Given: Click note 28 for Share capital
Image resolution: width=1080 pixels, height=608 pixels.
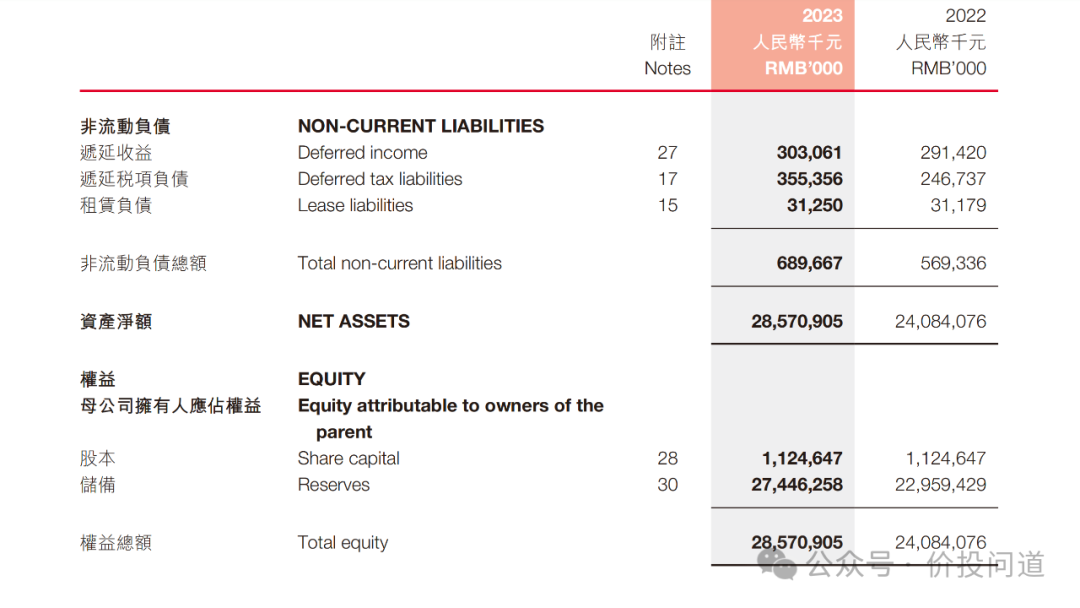Looking at the screenshot, I should pyautogui.click(x=667, y=459).
